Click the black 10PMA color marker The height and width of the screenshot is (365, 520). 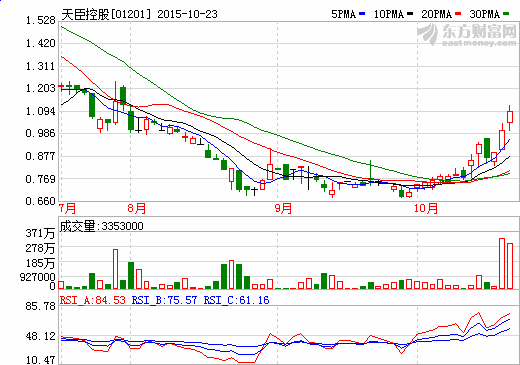pos(410,14)
